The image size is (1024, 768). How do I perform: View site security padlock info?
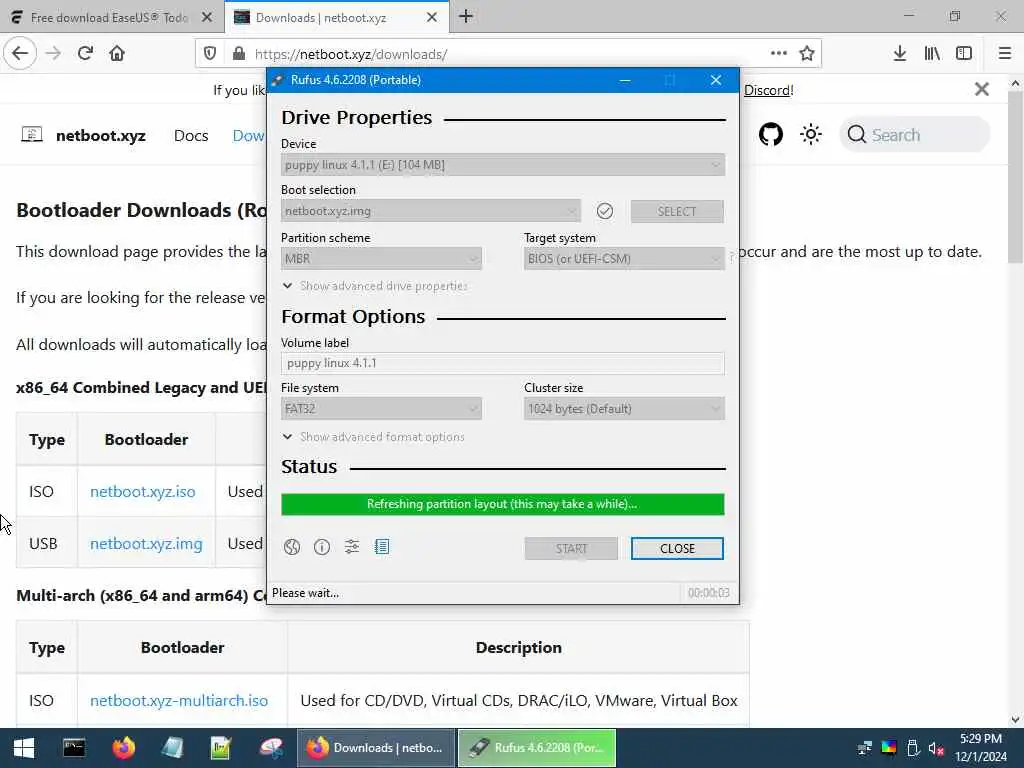pos(238,54)
